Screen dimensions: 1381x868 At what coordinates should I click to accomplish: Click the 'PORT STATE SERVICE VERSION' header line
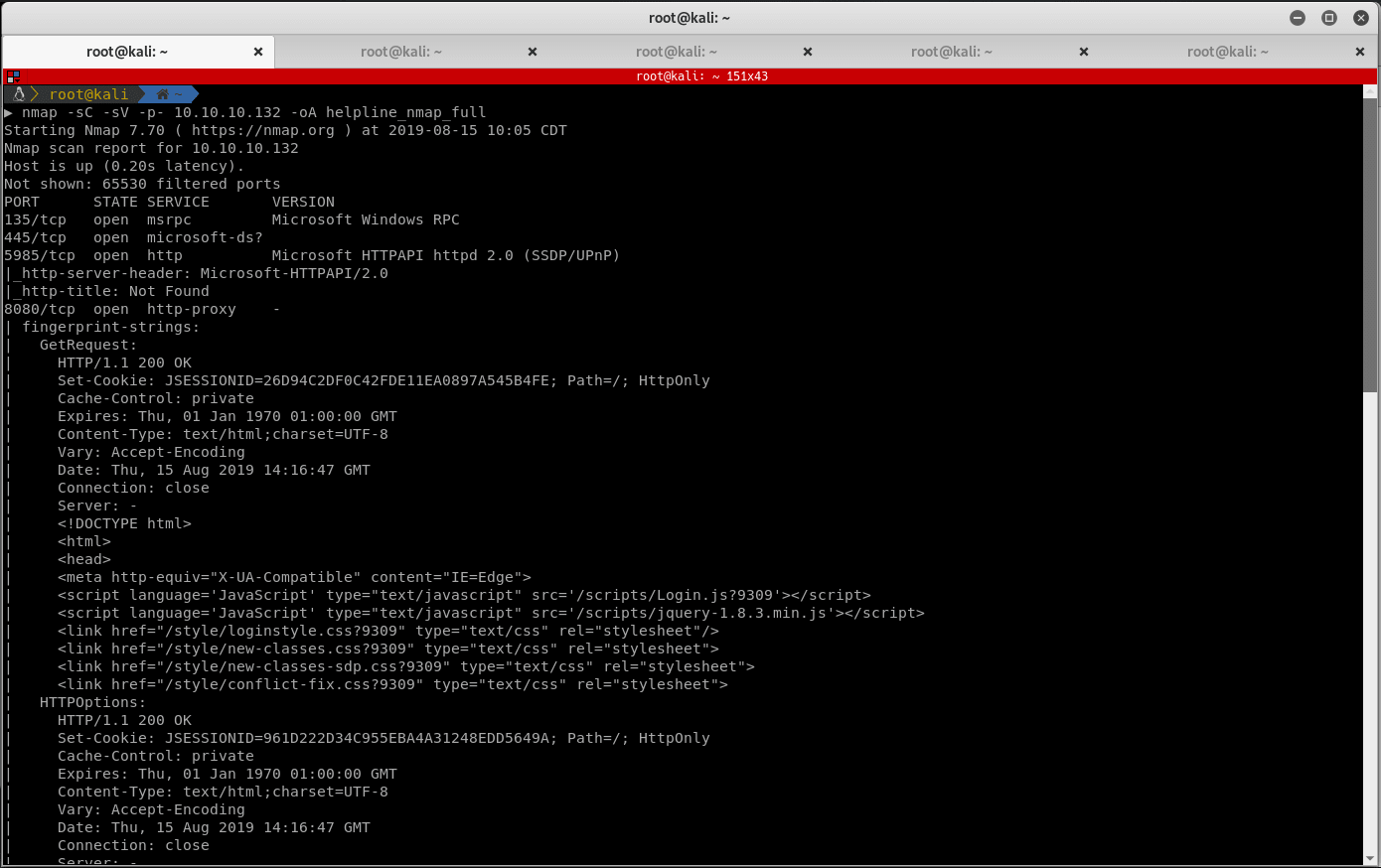[169, 202]
